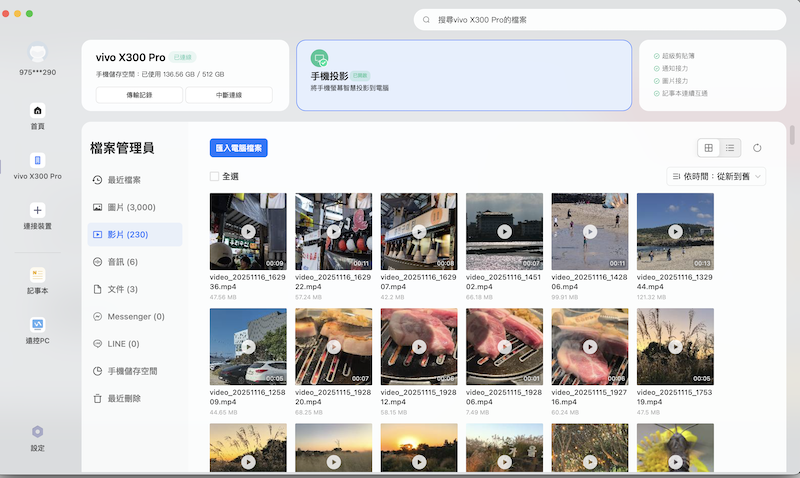This screenshot has height=478, width=800.
Task: Click 匯入電腦檔案 button
Action: (239, 148)
